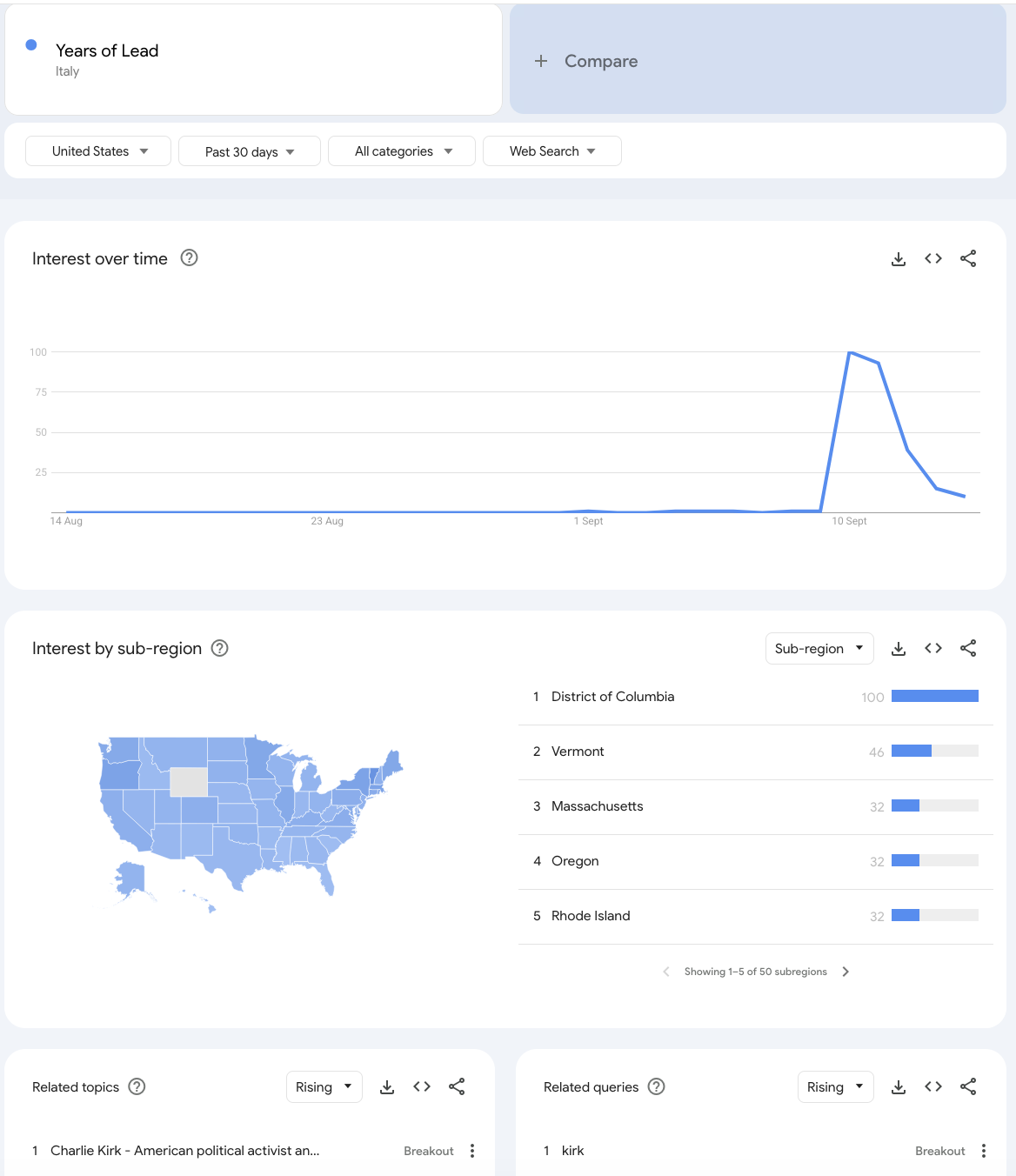Select Massachusetts subregion row

tap(756, 806)
